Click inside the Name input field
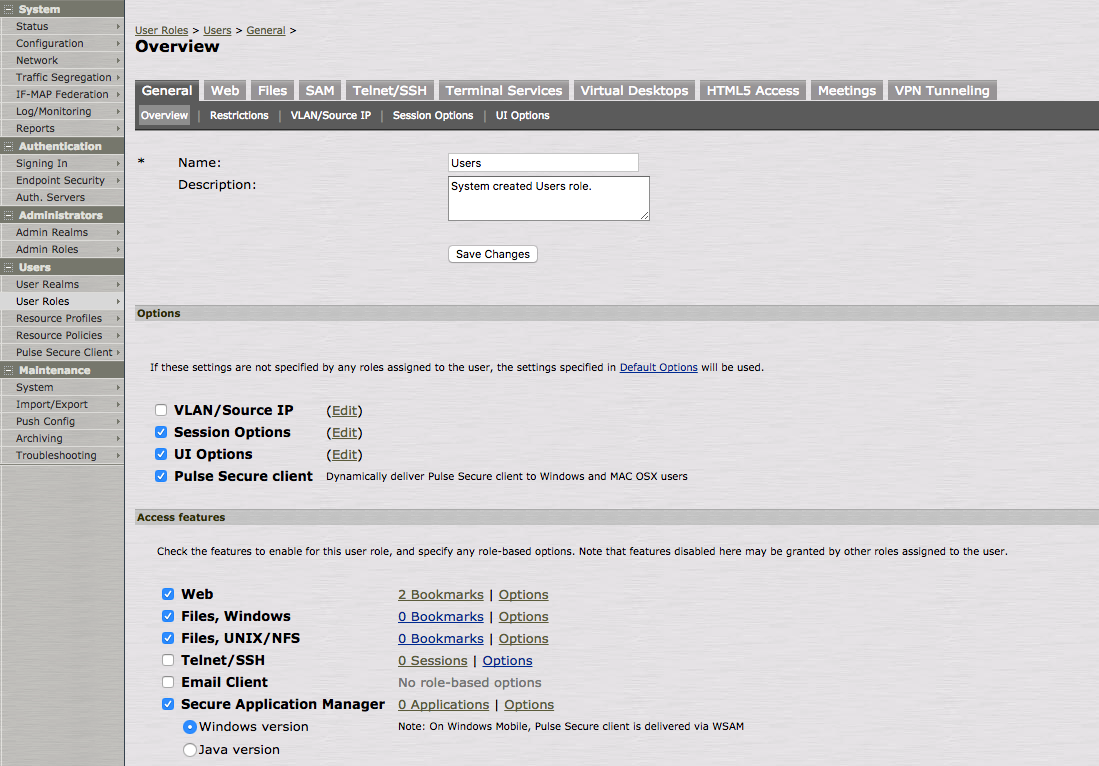The width and height of the screenshot is (1099, 766). coord(542,162)
